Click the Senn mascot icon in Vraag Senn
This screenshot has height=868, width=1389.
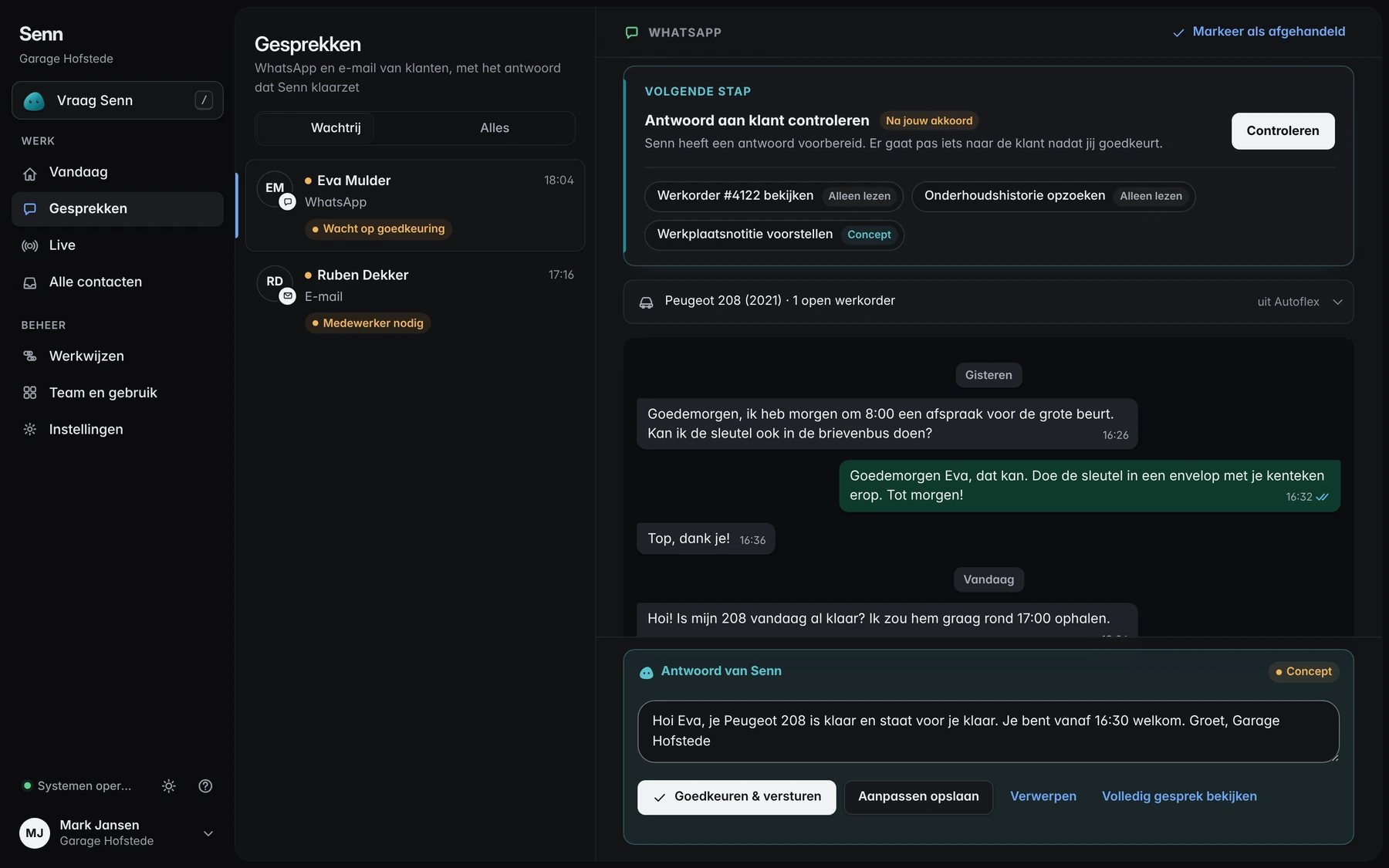[x=34, y=101]
